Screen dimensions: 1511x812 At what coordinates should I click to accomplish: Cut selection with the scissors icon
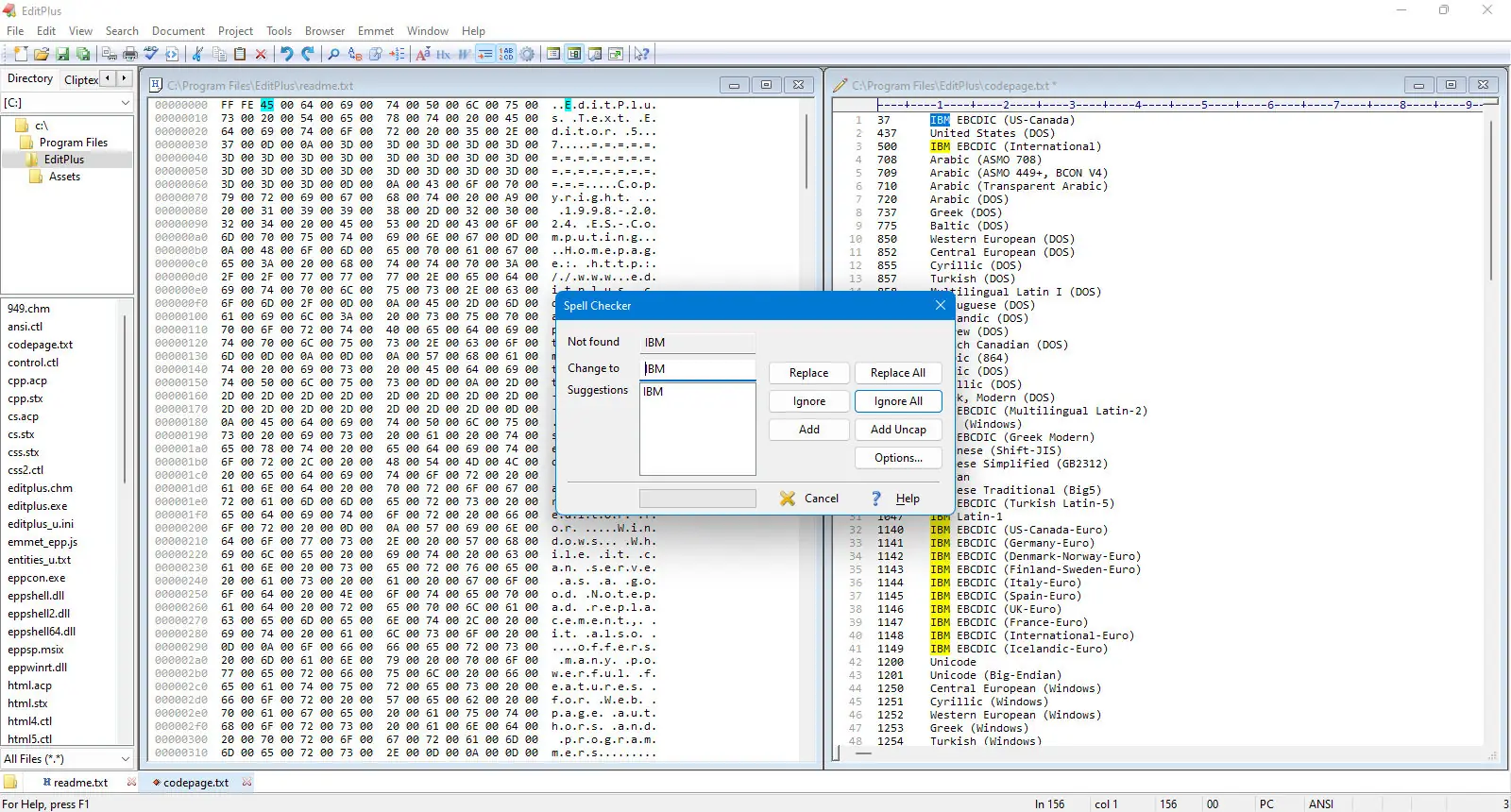tap(197, 54)
